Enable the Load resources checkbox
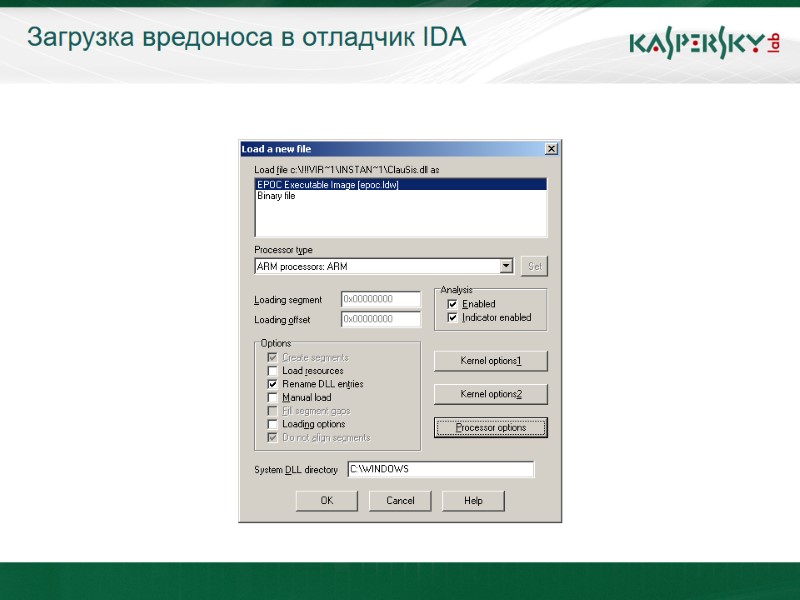Viewport: 800px width, 600px height. coord(272,370)
